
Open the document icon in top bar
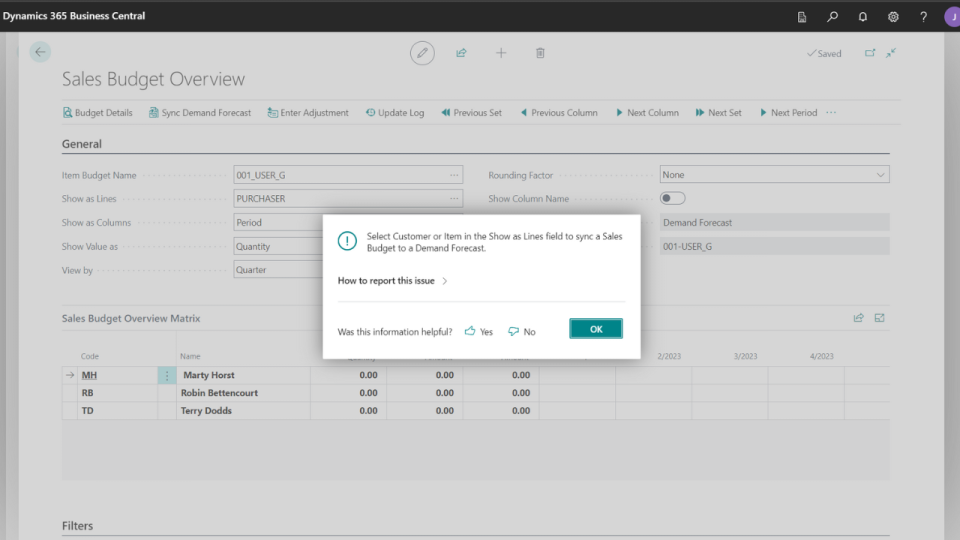pos(802,17)
